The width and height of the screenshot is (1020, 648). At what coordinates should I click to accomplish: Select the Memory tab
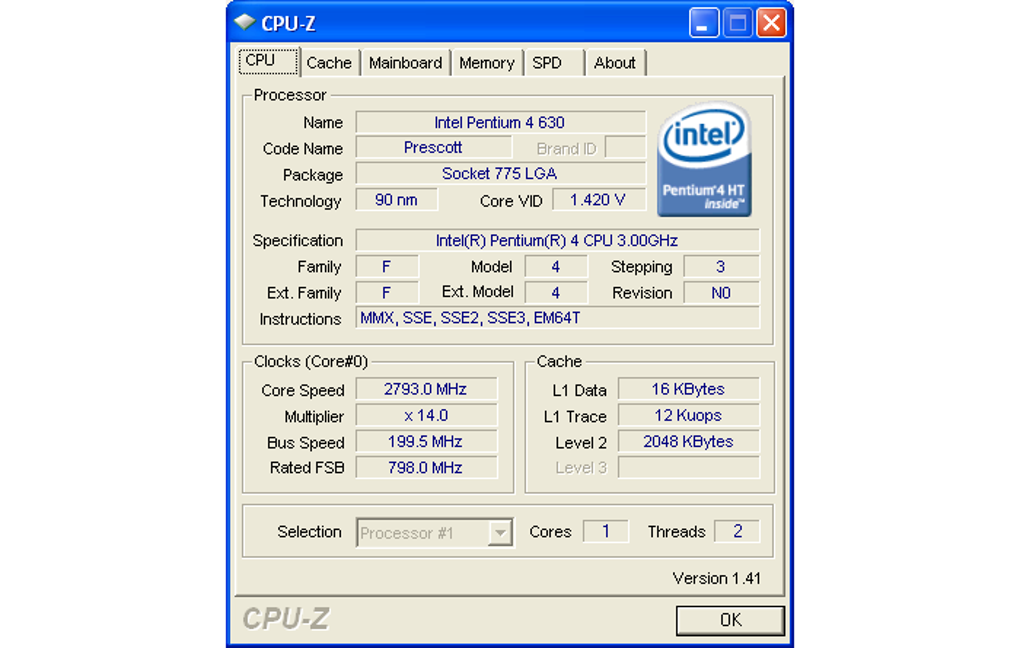[487, 63]
